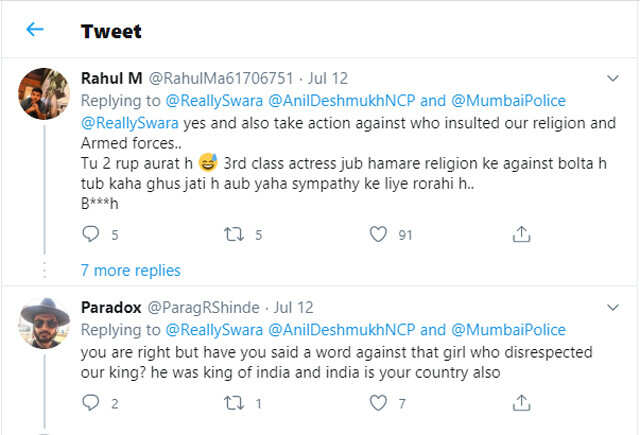Expand 7 more replies

point(130,270)
